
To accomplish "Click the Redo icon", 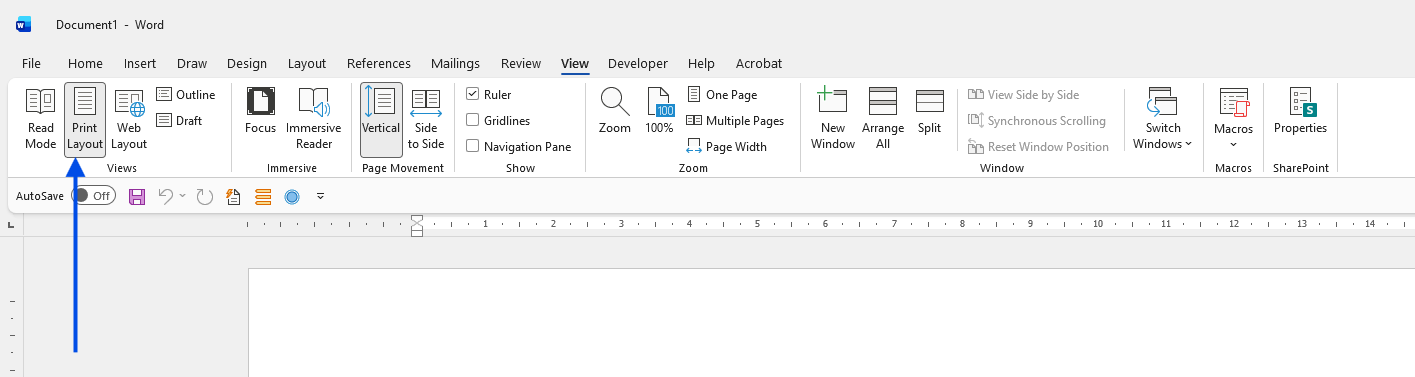I will pos(205,196).
